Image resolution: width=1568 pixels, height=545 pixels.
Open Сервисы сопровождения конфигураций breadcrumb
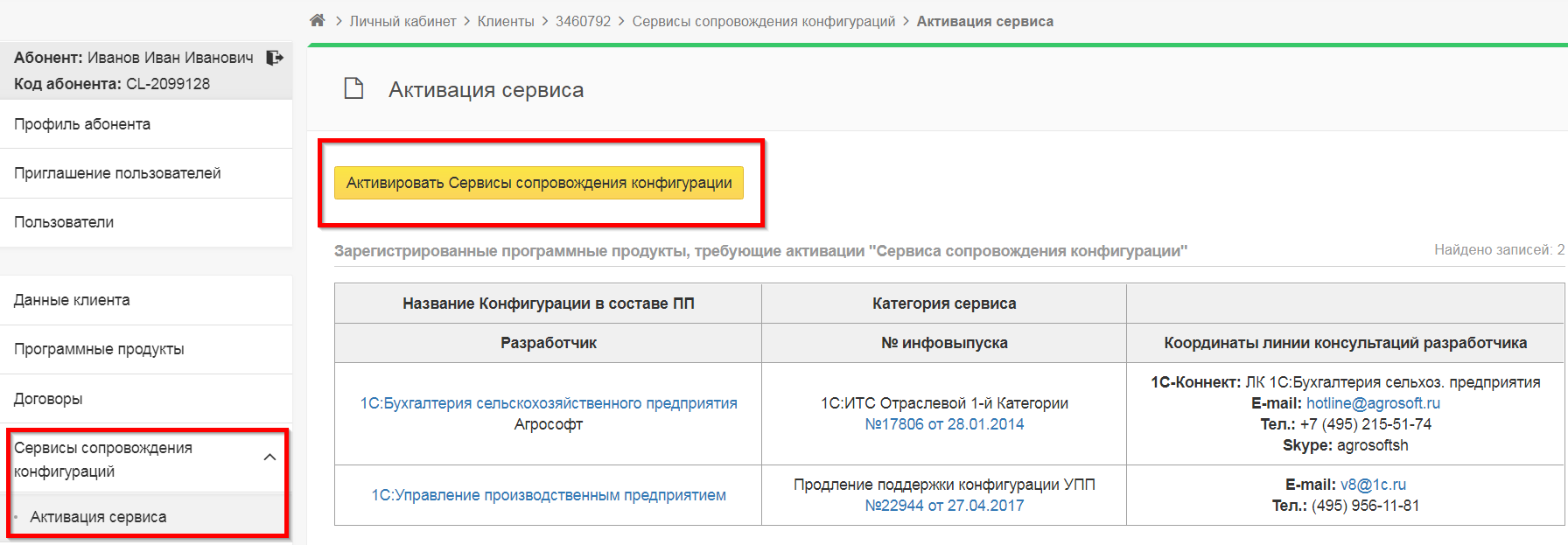(x=764, y=21)
